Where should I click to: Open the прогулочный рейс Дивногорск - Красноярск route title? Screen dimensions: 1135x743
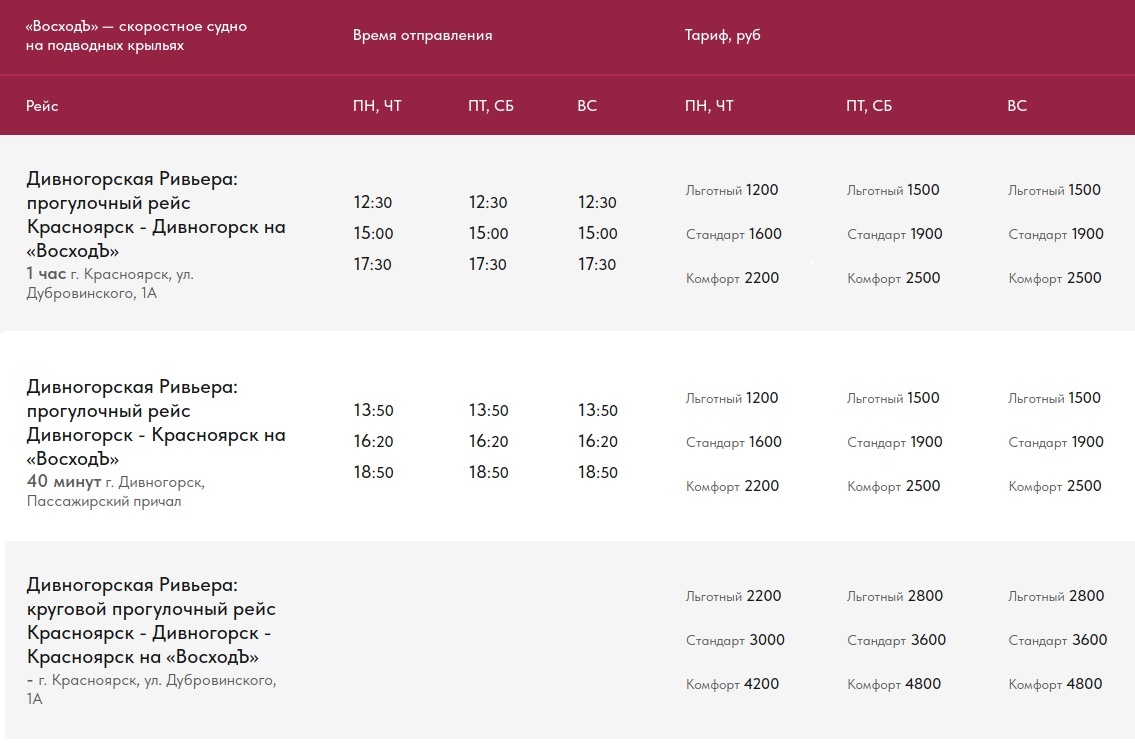click(x=156, y=422)
